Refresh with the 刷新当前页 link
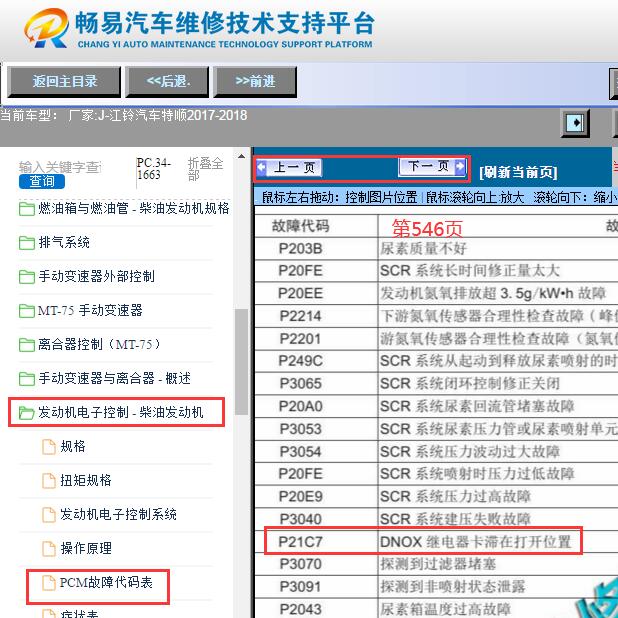 [518, 172]
